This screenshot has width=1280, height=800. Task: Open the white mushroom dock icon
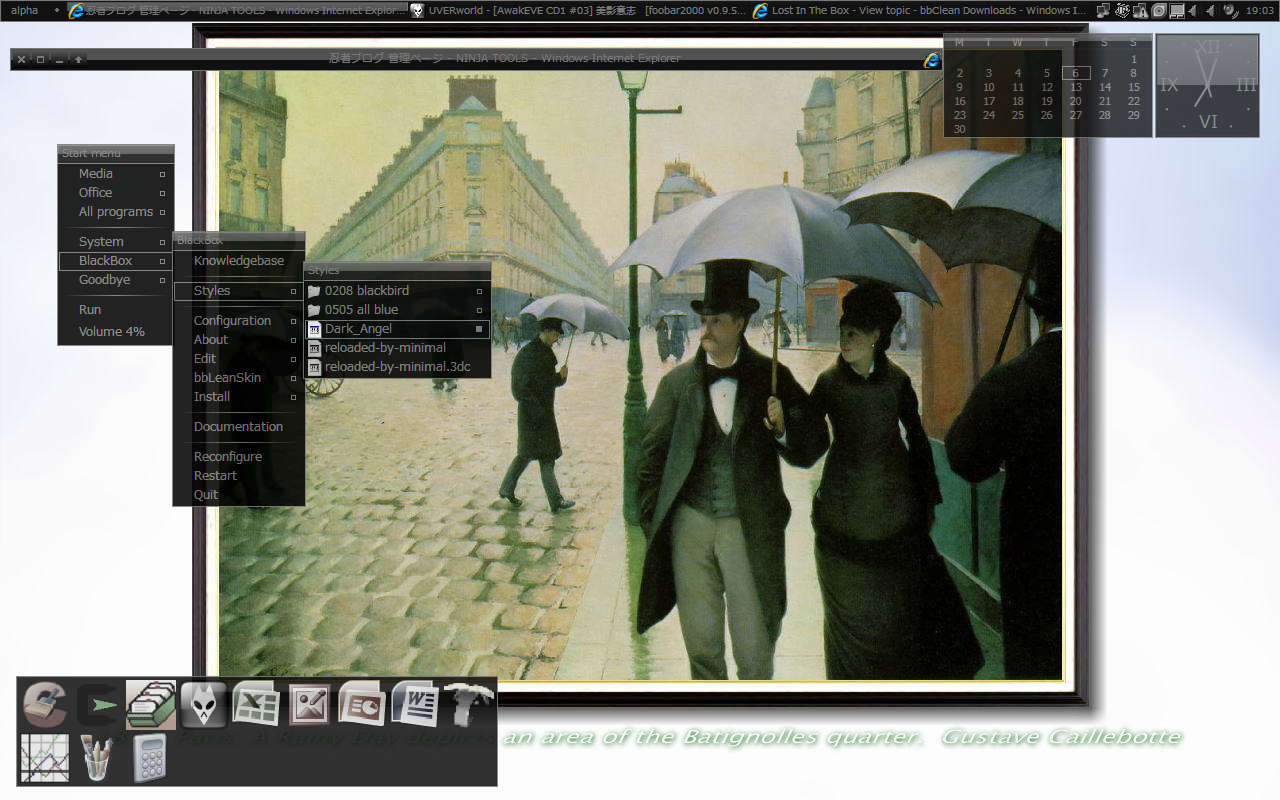click(468, 704)
